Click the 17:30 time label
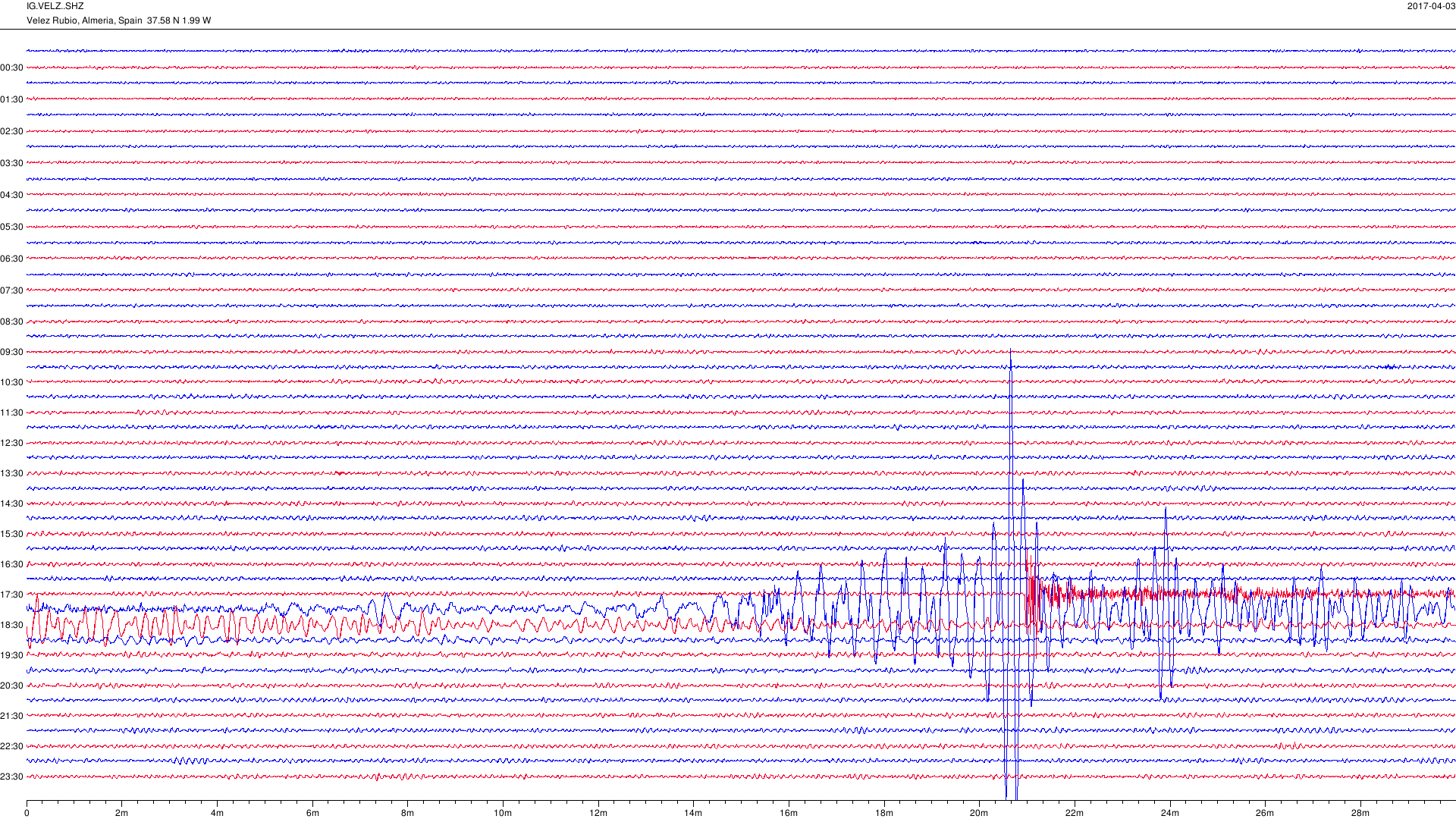The width and height of the screenshot is (1456, 819). tap(12, 595)
